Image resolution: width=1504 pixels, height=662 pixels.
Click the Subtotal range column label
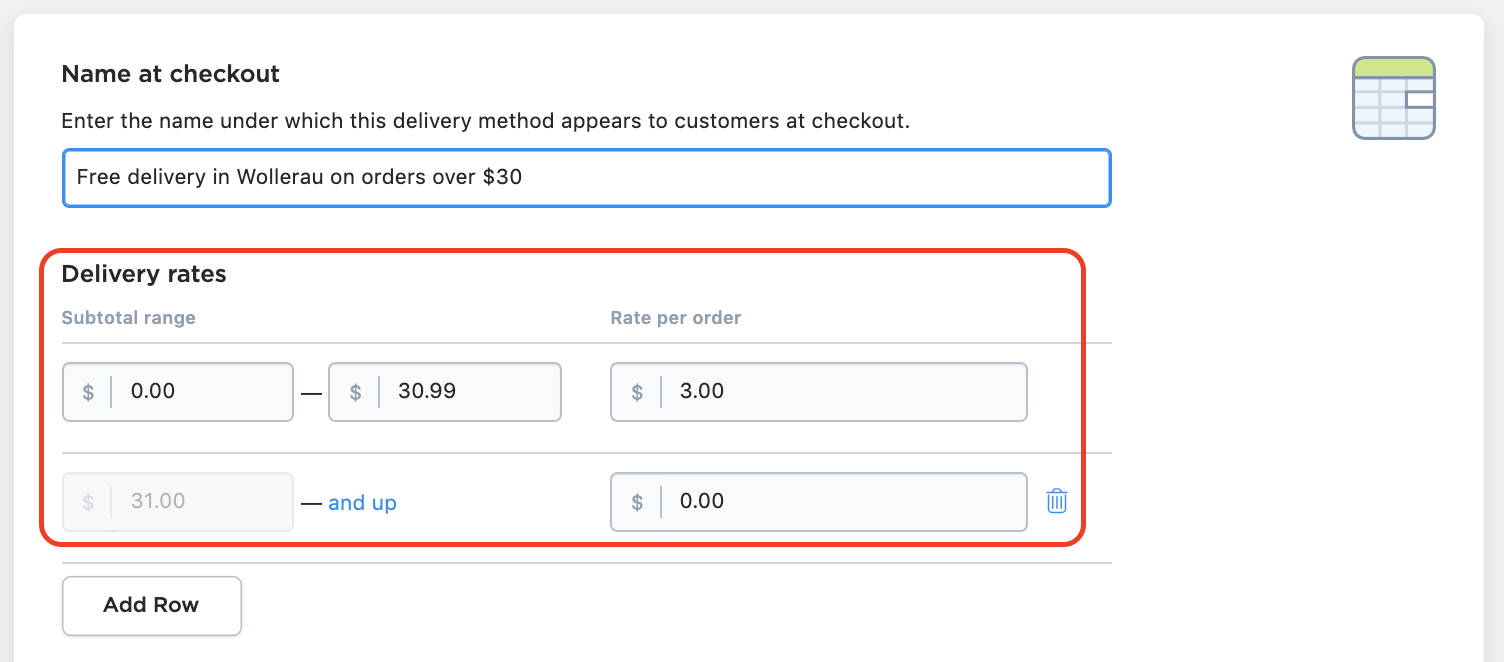(129, 318)
